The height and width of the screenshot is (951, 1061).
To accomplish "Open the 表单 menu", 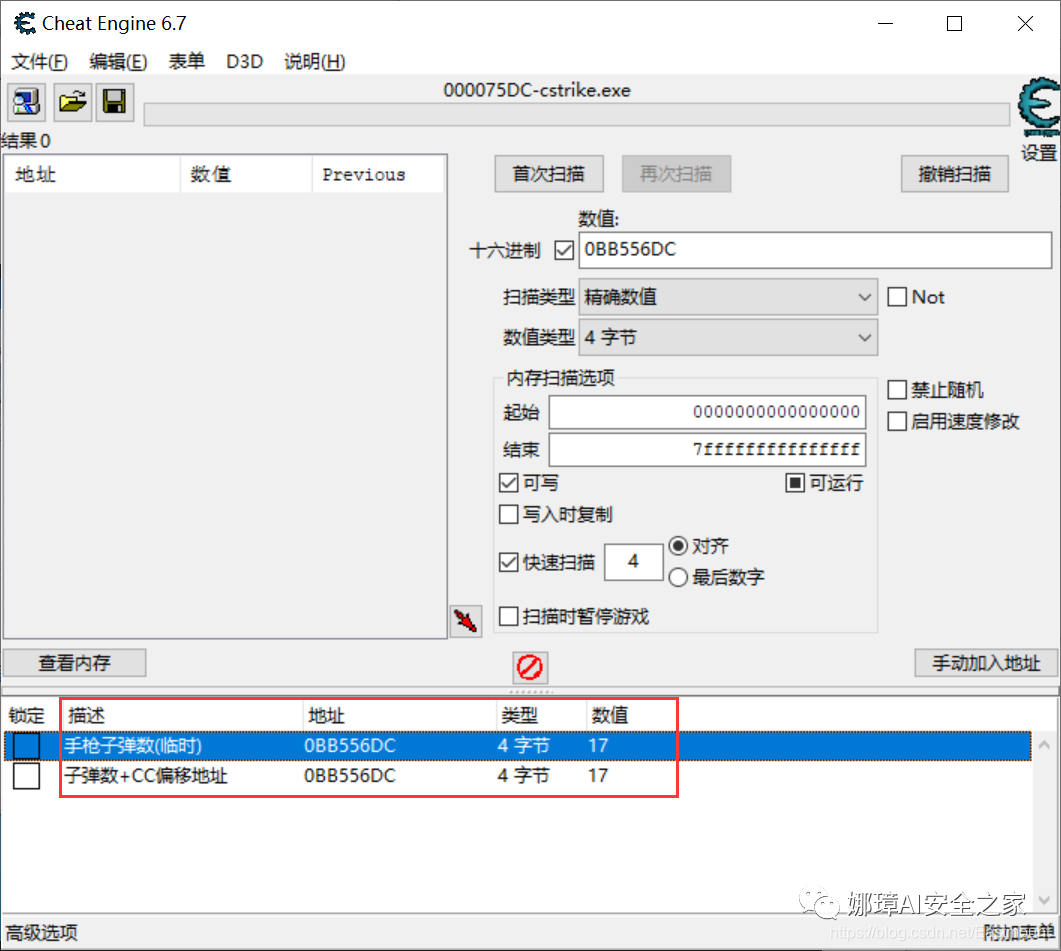I will [x=187, y=62].
